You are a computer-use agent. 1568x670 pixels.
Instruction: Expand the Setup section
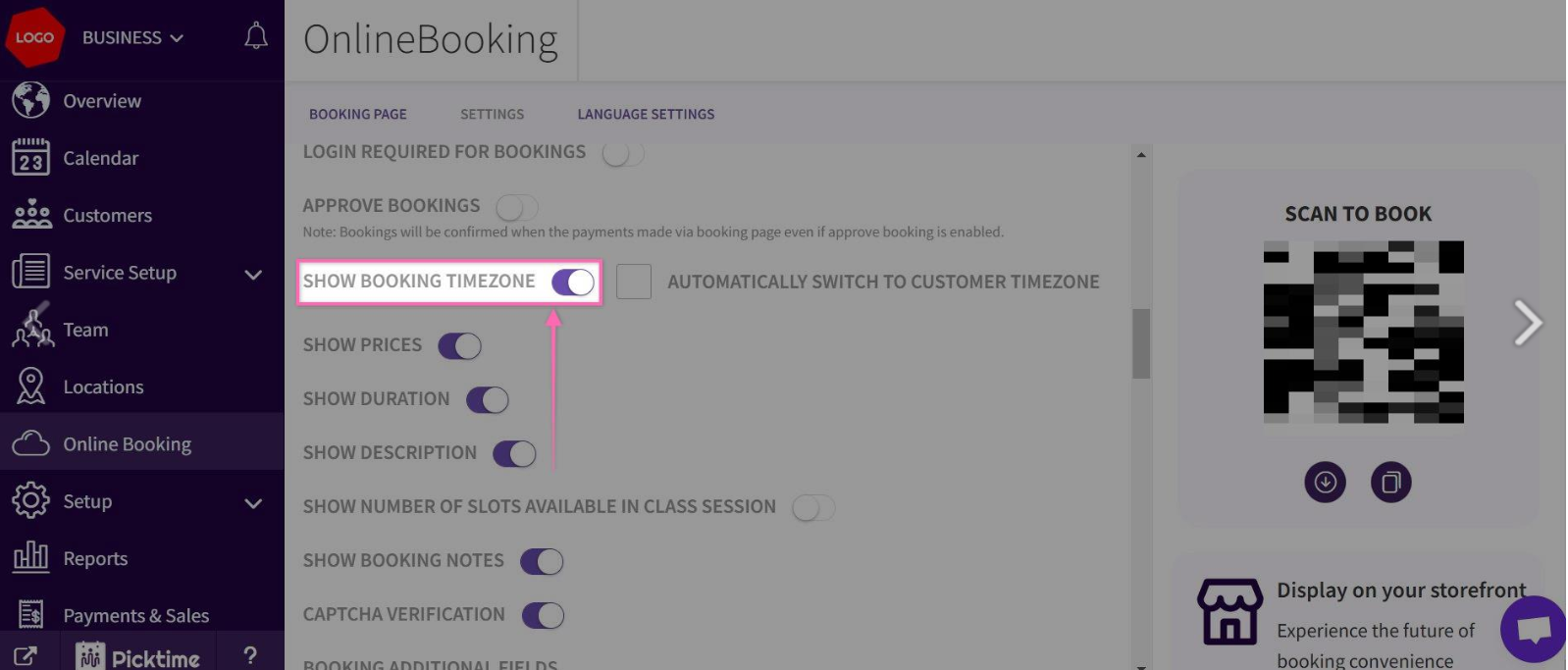coord(253,502)
